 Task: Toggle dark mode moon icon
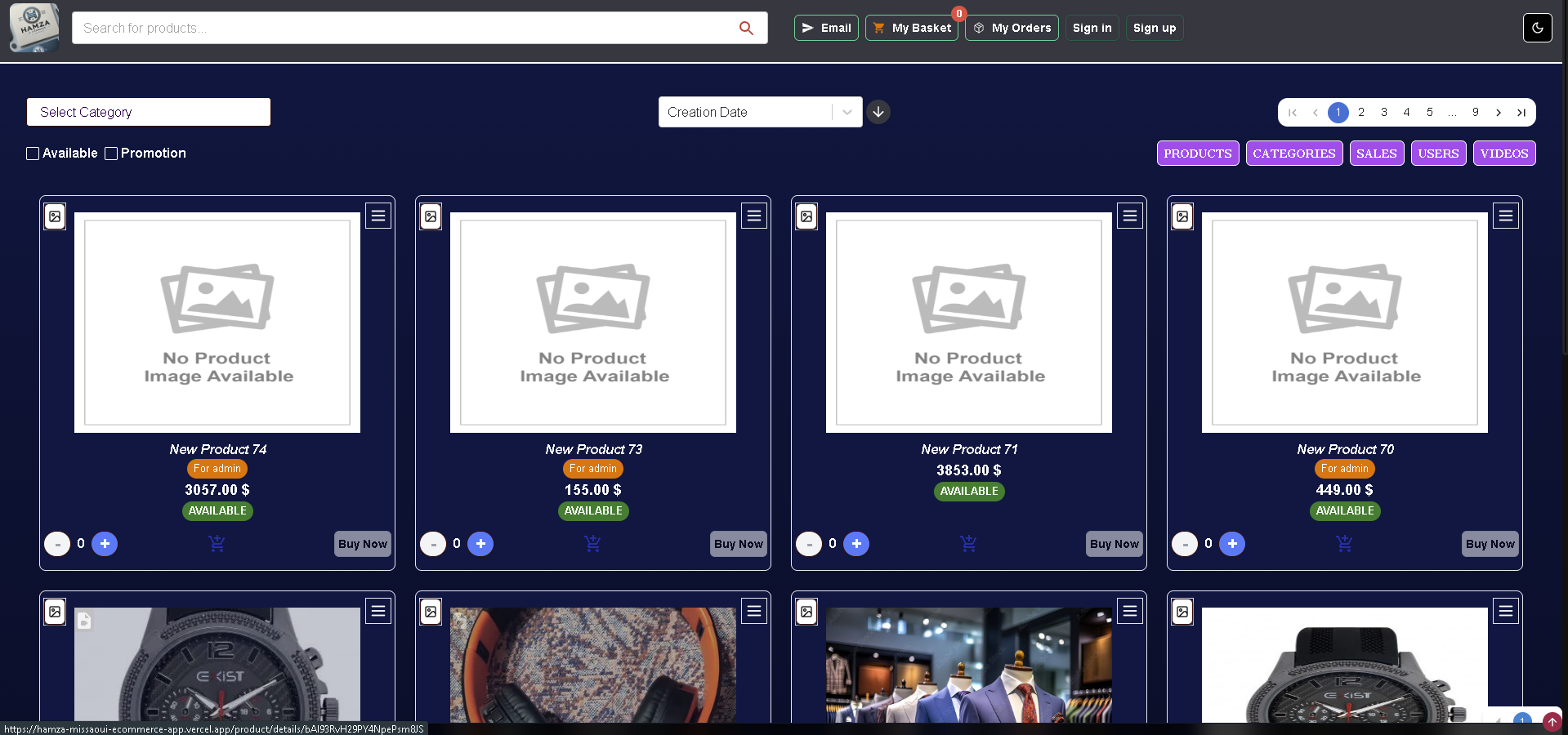coord(1537,28)
